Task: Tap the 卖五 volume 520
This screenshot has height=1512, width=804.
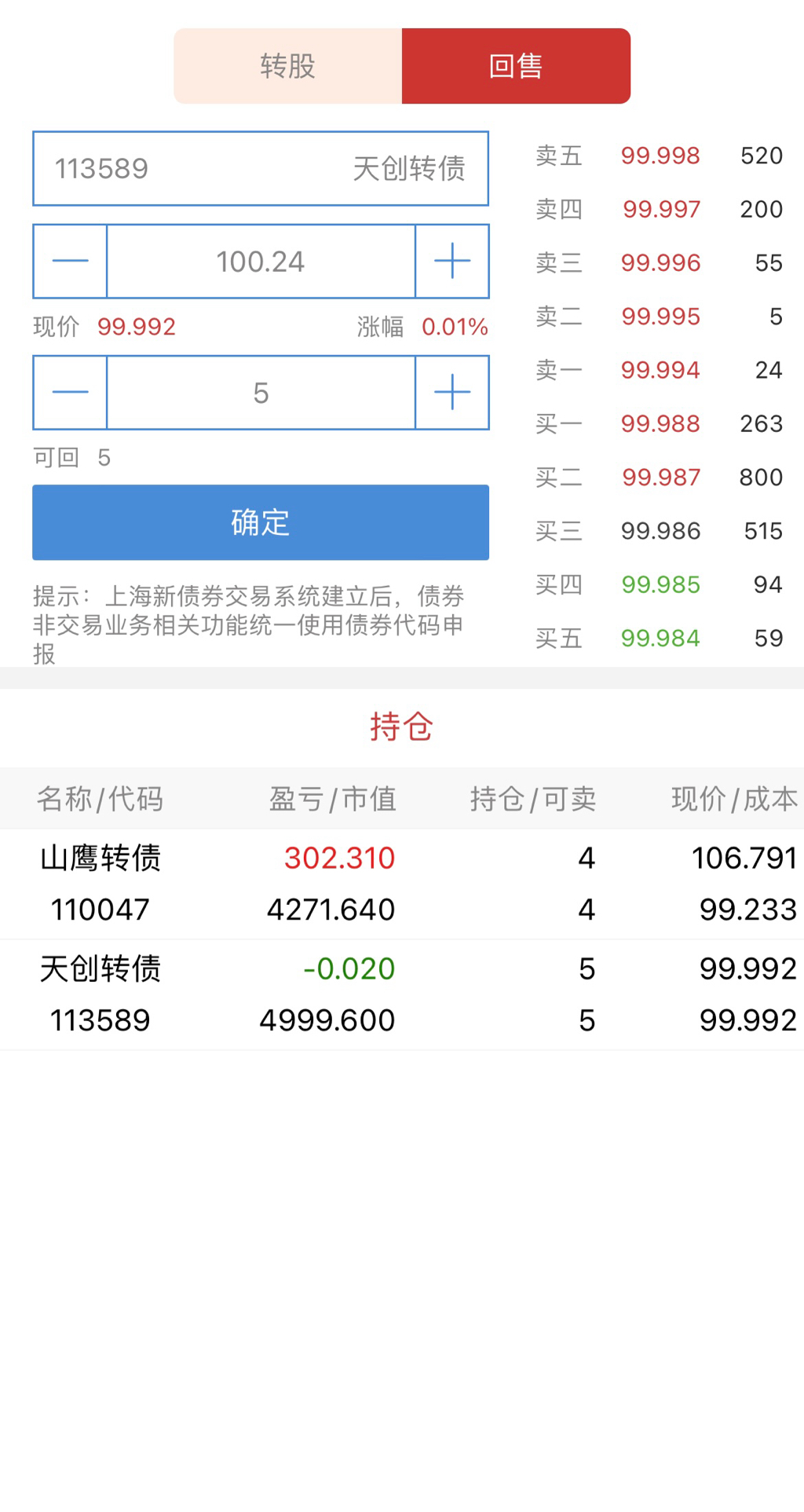Action: (x=762, y=156)
